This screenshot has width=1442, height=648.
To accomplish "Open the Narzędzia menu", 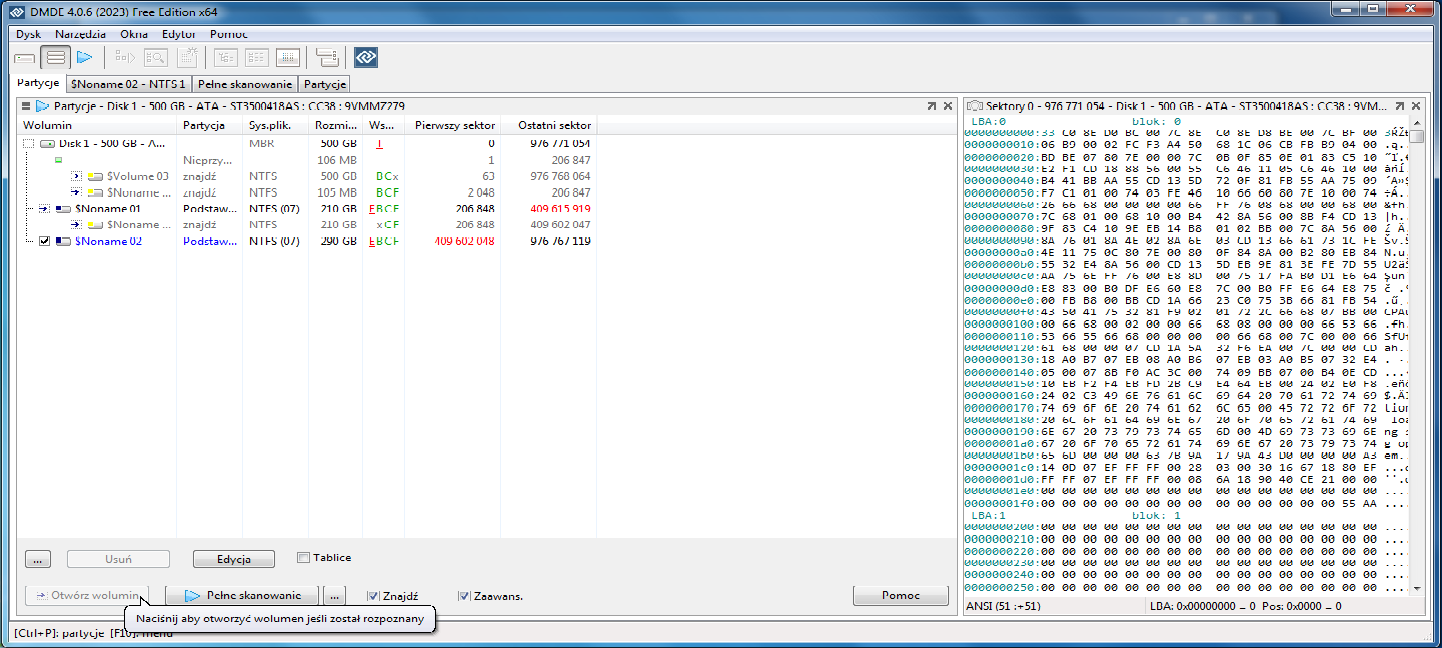I will pyautogui.click(x=80, y=34).
